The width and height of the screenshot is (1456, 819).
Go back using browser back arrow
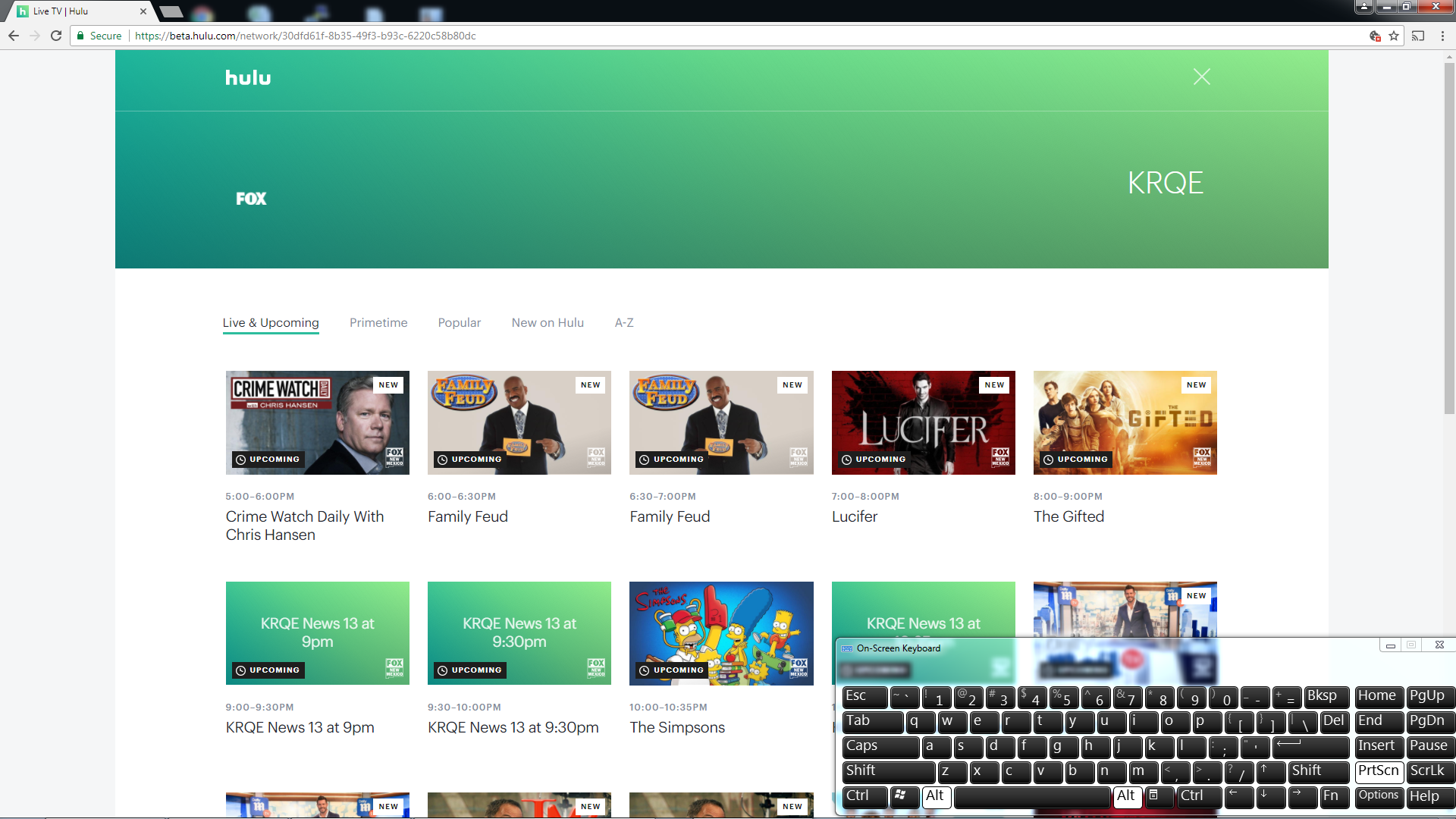[x=14, y=36]
